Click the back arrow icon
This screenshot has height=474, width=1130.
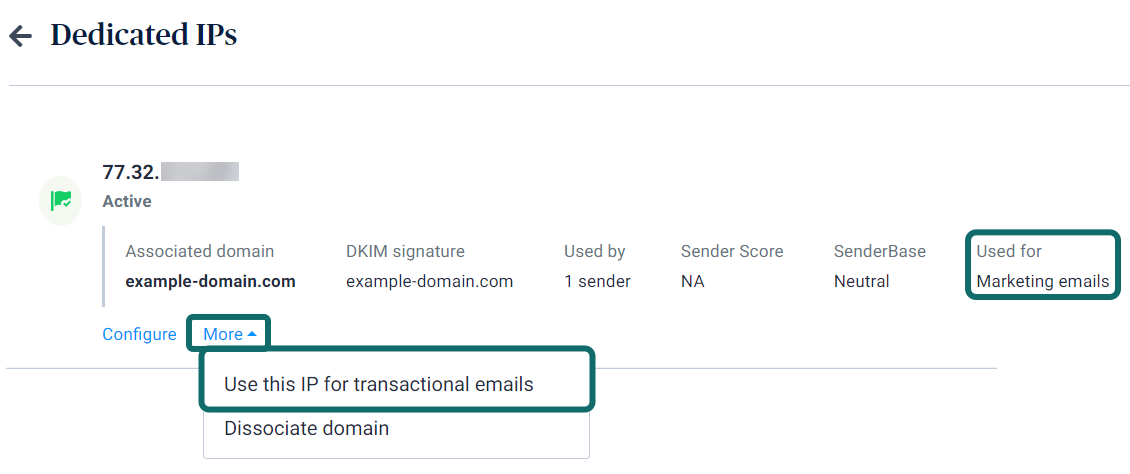tap(20, 36)
